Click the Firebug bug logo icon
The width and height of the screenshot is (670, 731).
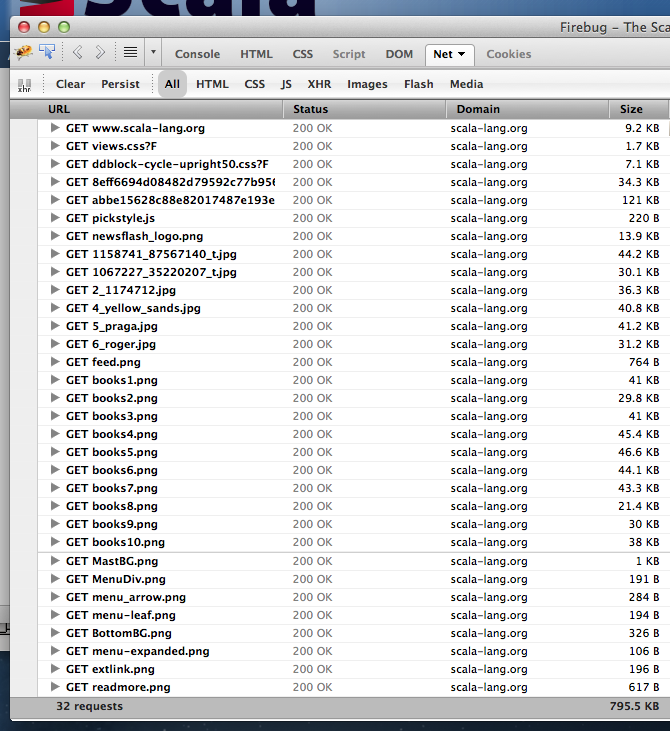(24, 52)
